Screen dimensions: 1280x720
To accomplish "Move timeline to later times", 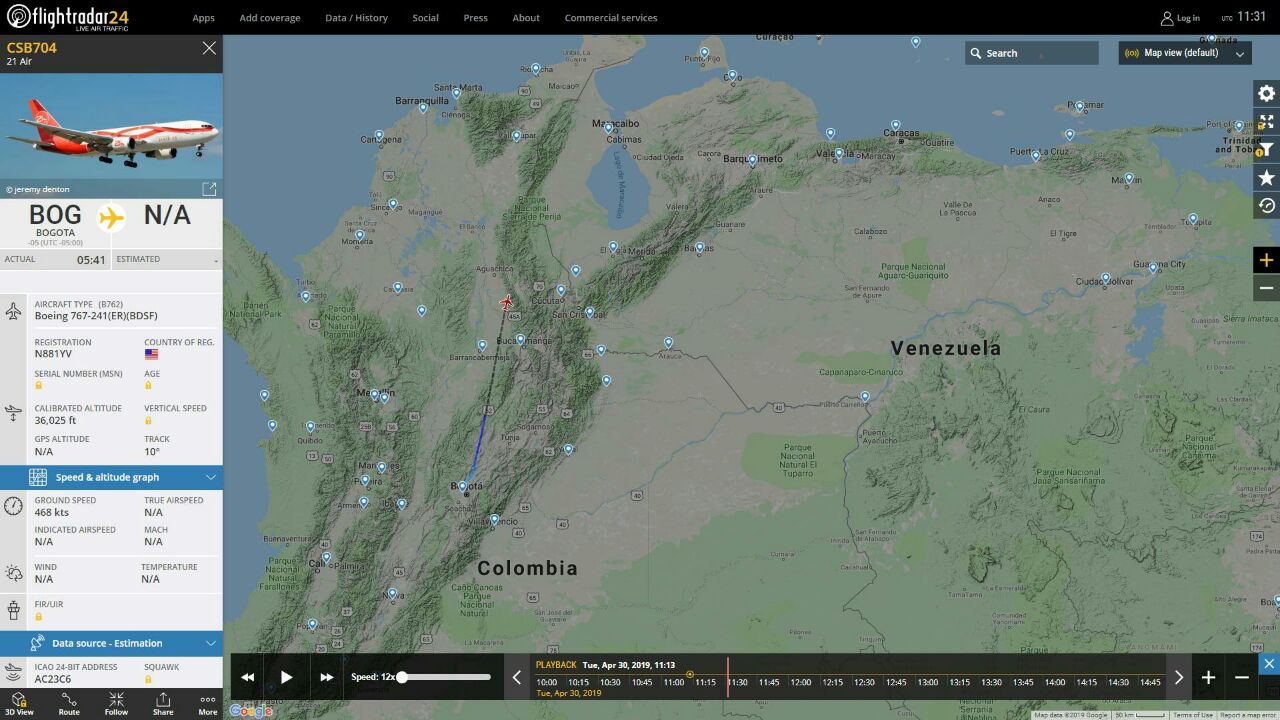I will pos(1178,677).
